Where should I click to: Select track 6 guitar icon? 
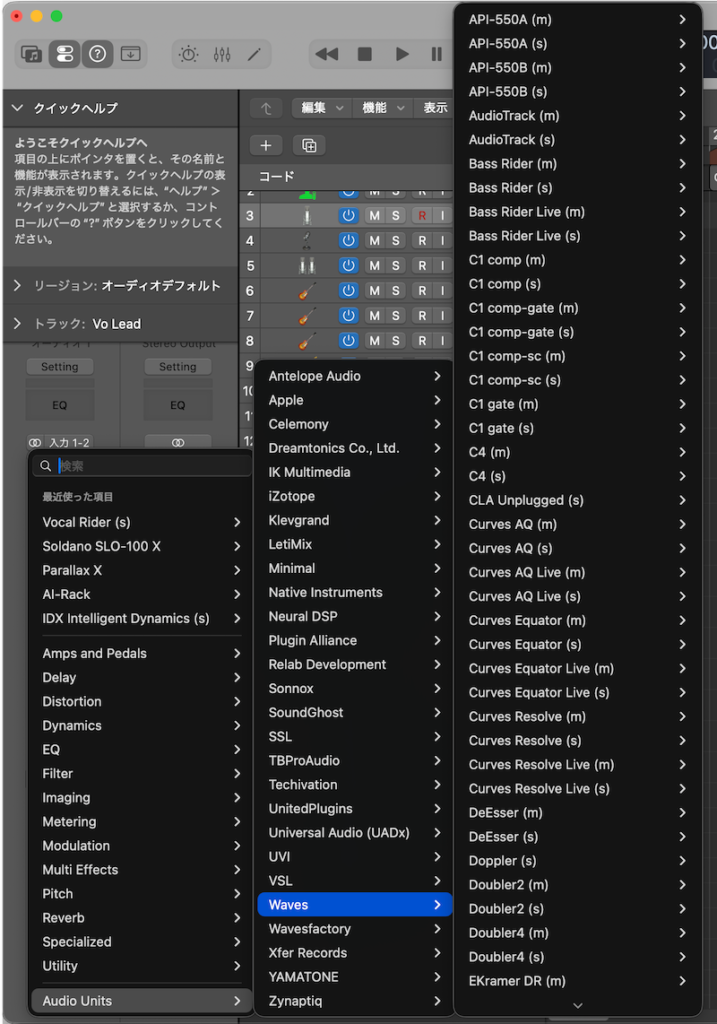[x=307, y=291]
